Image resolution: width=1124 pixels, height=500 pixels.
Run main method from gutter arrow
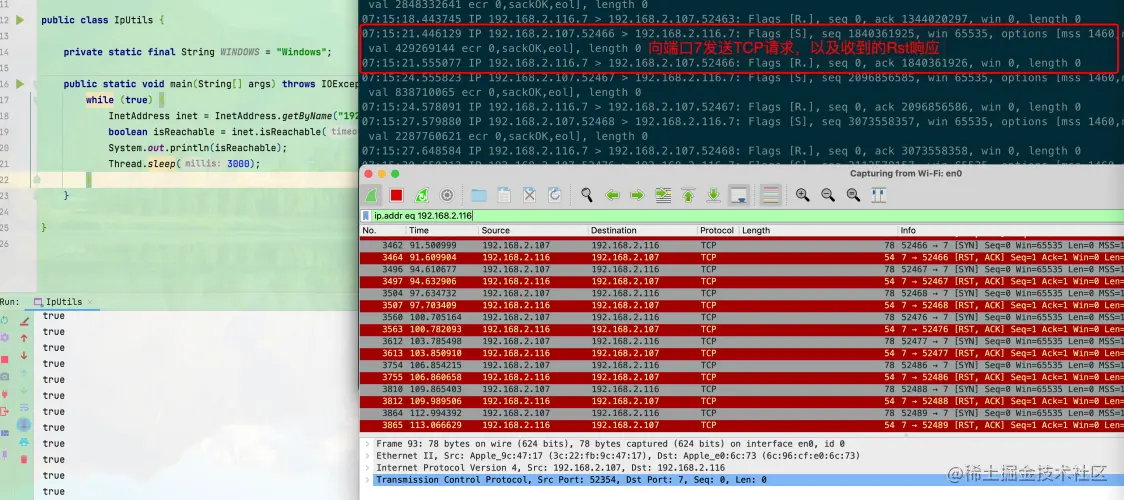pyautogui.click(x=20, y=84)
